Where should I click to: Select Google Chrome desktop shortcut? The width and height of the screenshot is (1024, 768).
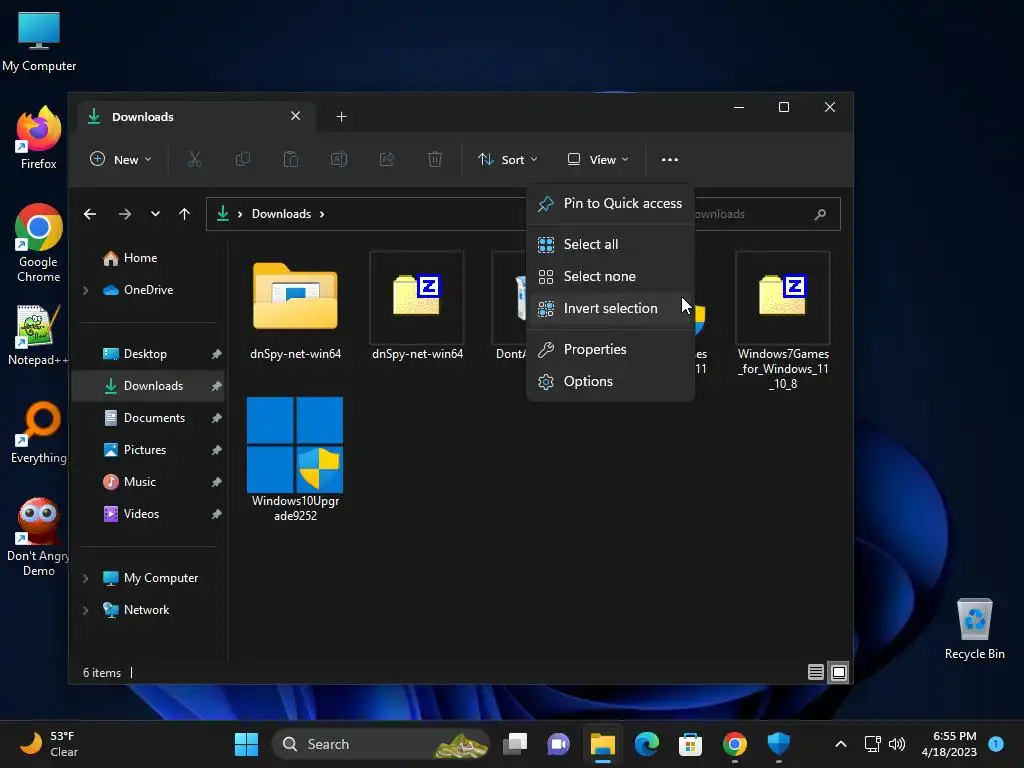[39, 243]
